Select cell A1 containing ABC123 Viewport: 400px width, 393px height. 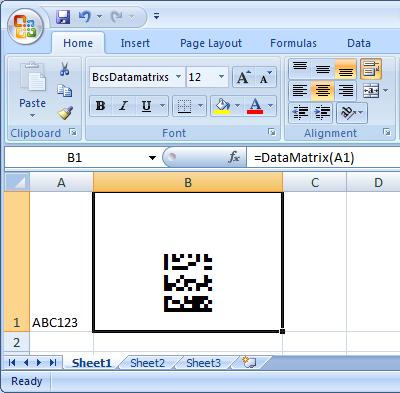tap(61, 262)
